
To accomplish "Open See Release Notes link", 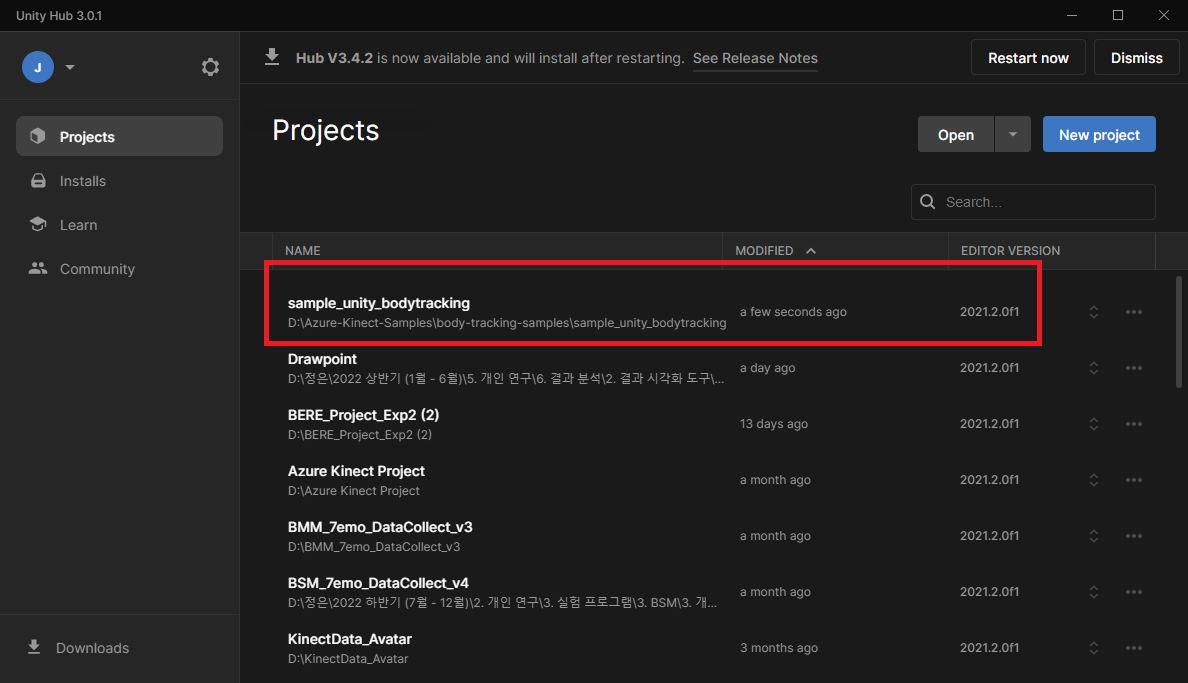I will tap(755, 58).
